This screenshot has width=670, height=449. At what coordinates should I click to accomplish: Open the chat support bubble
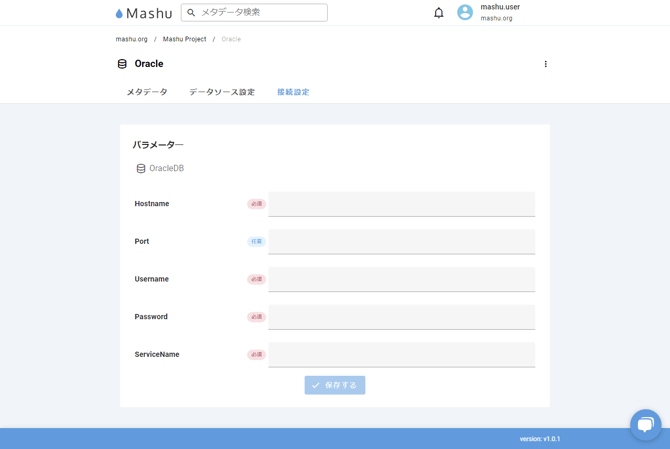645,424
